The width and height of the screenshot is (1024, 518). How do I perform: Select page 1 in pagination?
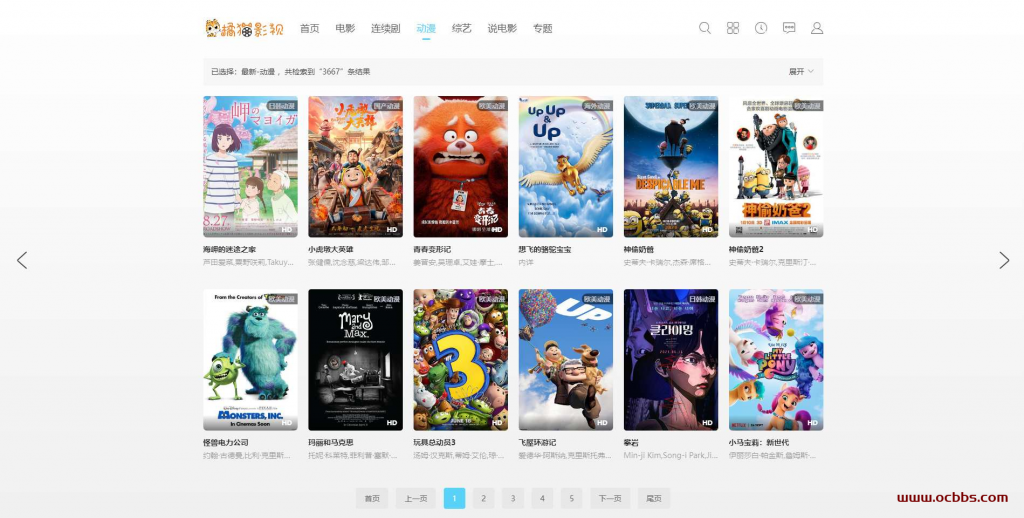tap(455, 498)
